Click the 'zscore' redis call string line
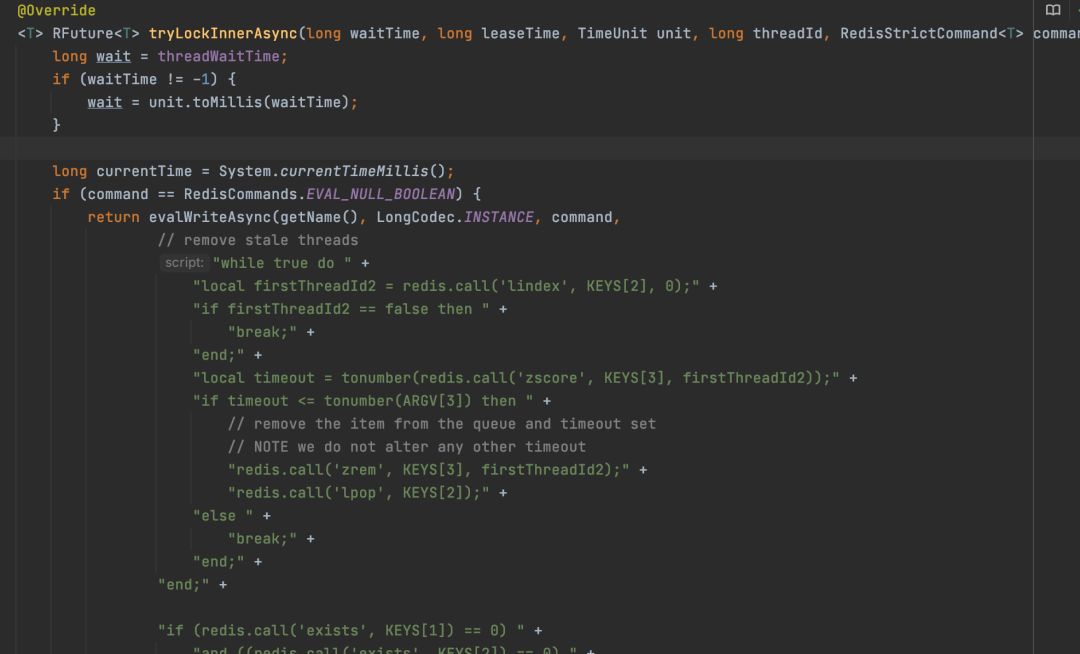Viewport: 1080px width, 654px height. pos(518,378)
